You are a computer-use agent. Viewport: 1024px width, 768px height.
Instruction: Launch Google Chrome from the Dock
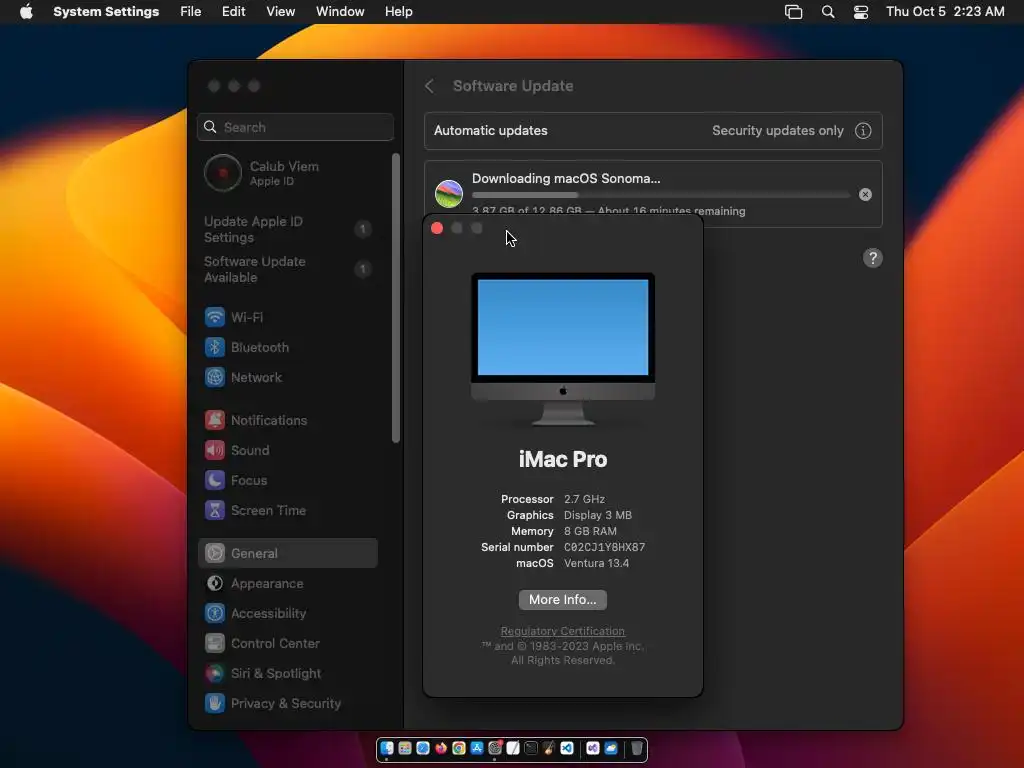459,748
